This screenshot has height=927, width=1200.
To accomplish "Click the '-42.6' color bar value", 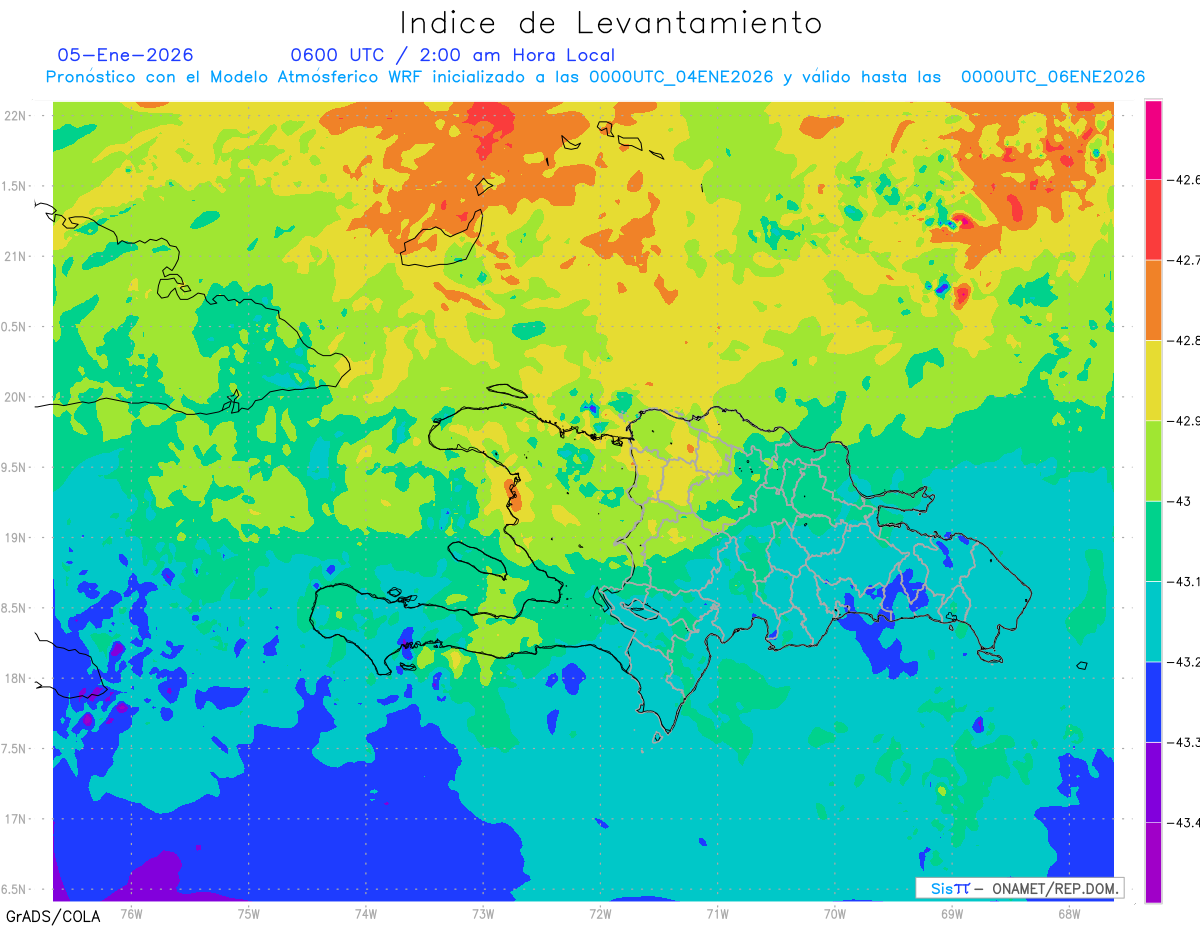I will coord(1184,180).
